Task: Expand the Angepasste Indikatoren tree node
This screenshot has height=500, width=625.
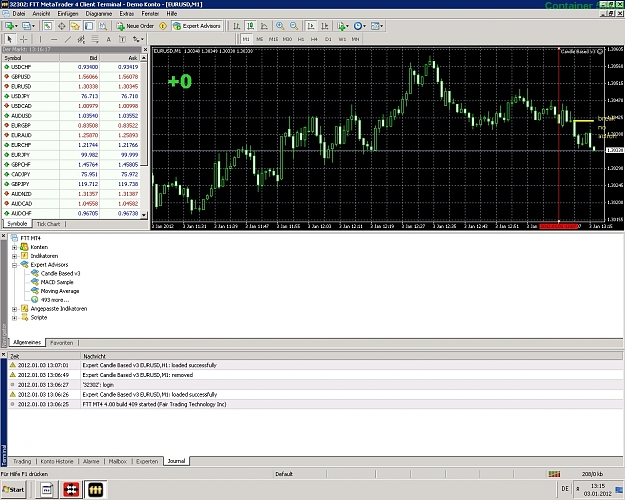Action: [14, 309]
